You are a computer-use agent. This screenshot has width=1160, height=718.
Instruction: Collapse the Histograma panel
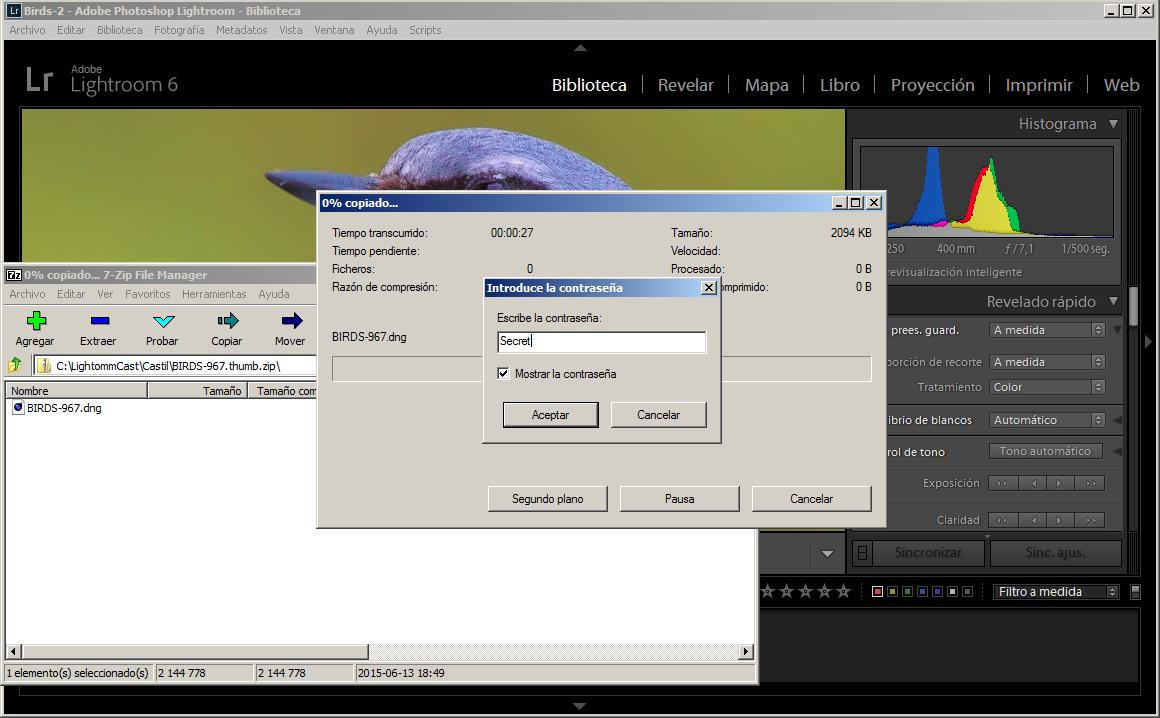click(x=1113, y=124)
